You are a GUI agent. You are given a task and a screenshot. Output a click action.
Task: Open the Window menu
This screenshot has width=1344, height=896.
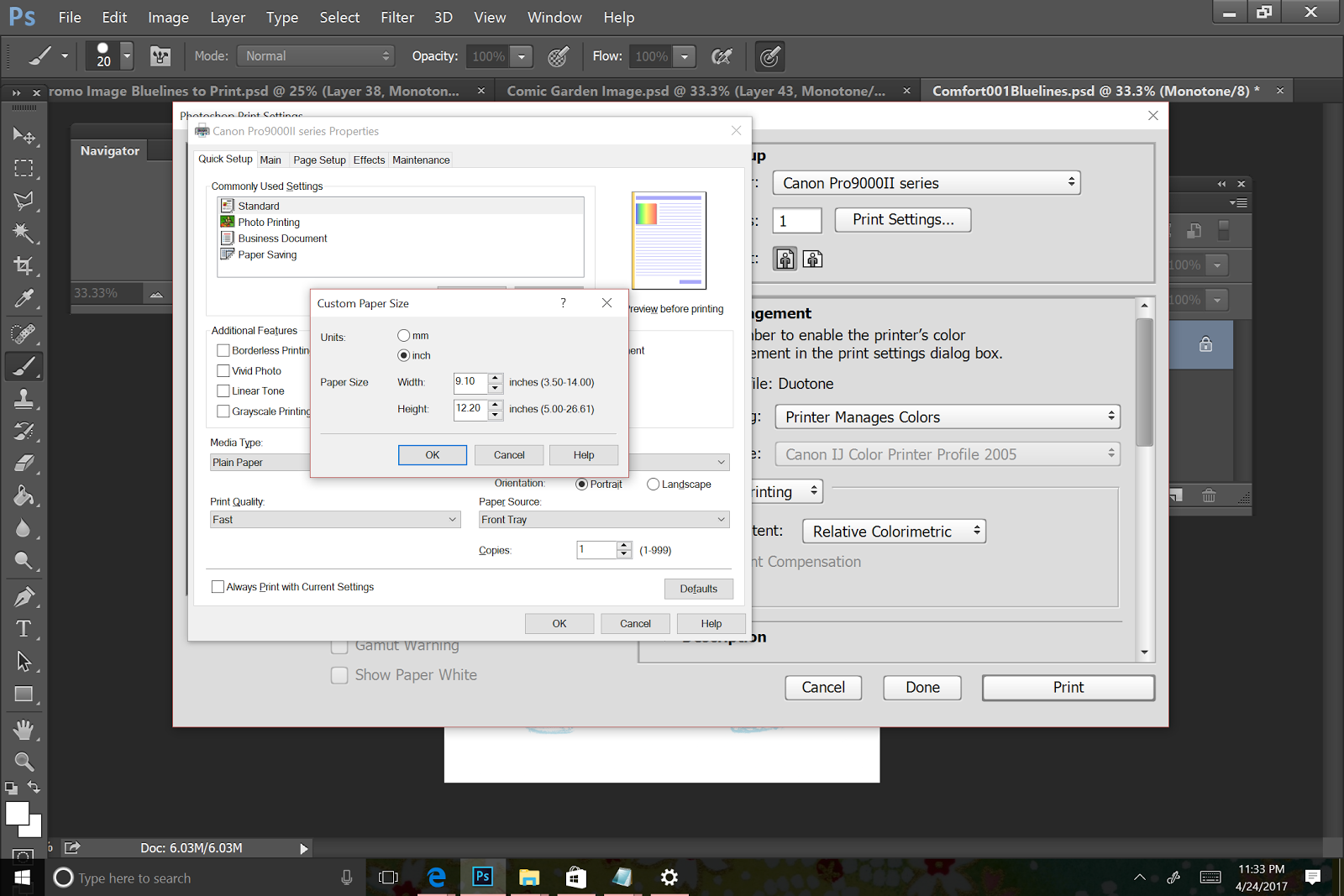tap(554, 17)
